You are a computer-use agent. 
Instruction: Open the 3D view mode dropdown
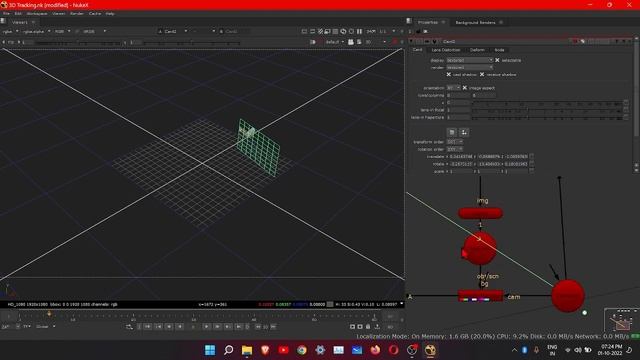coord(376,42)
